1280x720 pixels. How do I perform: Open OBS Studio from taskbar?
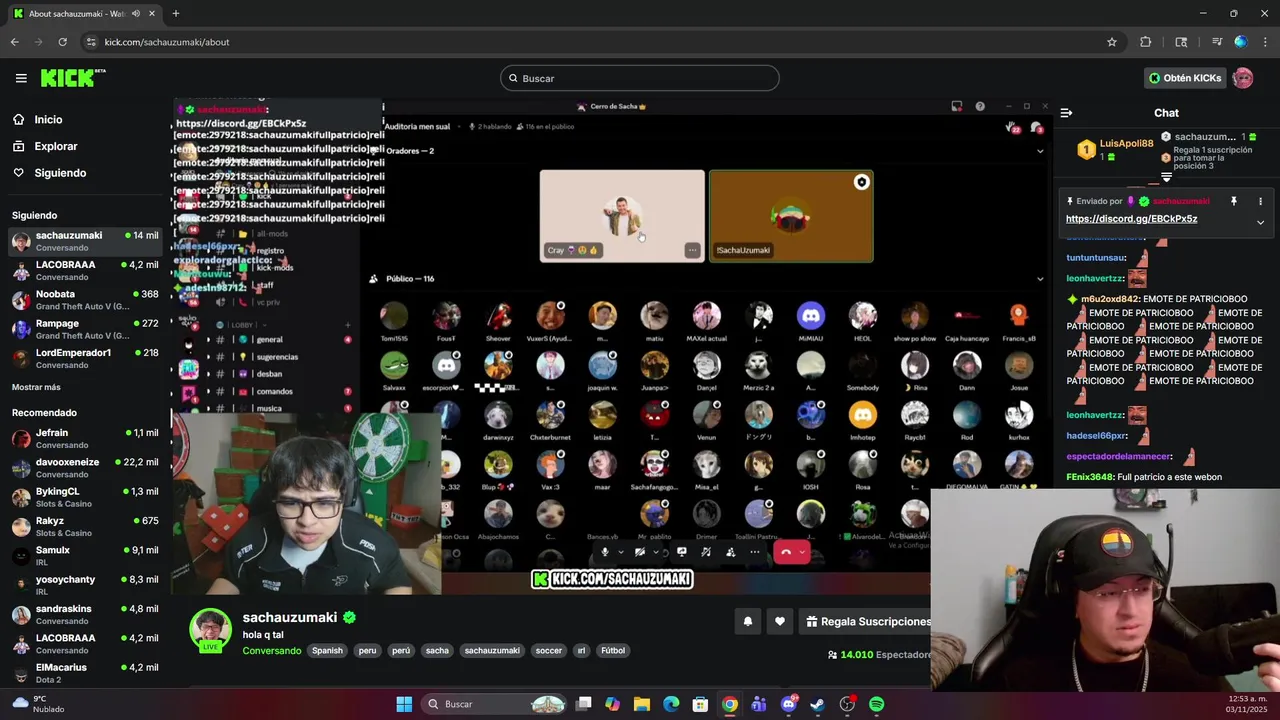pos(848,704)
